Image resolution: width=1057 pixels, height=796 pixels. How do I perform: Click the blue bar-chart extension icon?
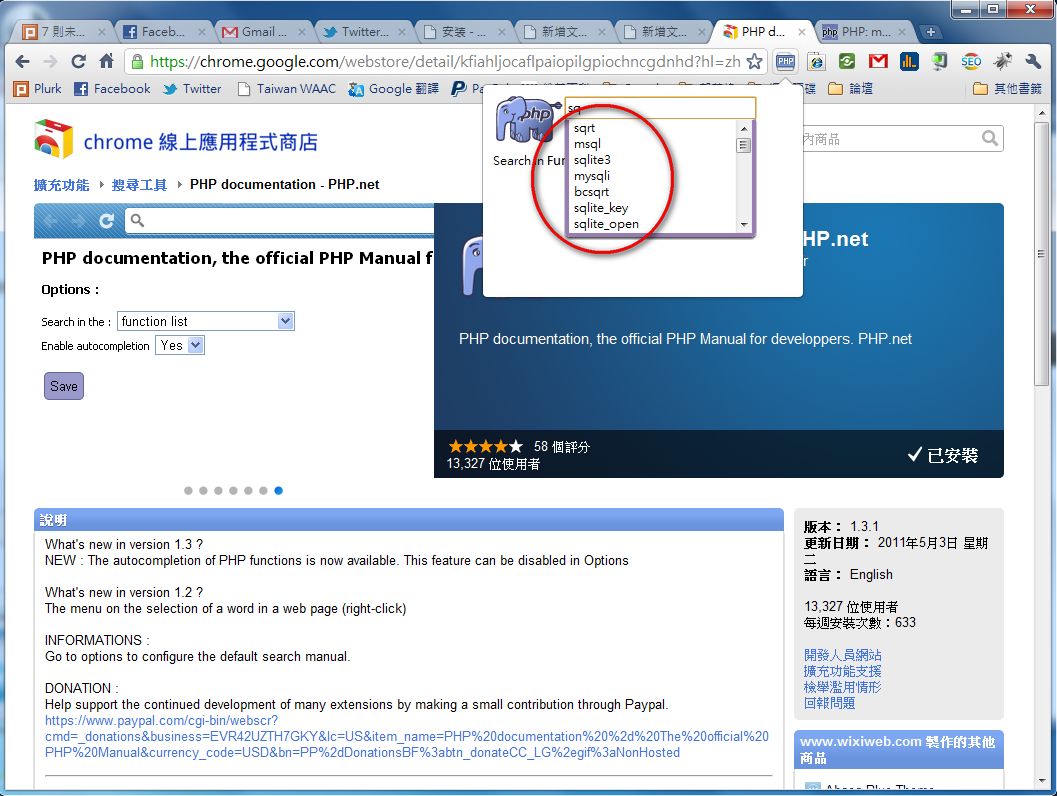click(909, 62)
